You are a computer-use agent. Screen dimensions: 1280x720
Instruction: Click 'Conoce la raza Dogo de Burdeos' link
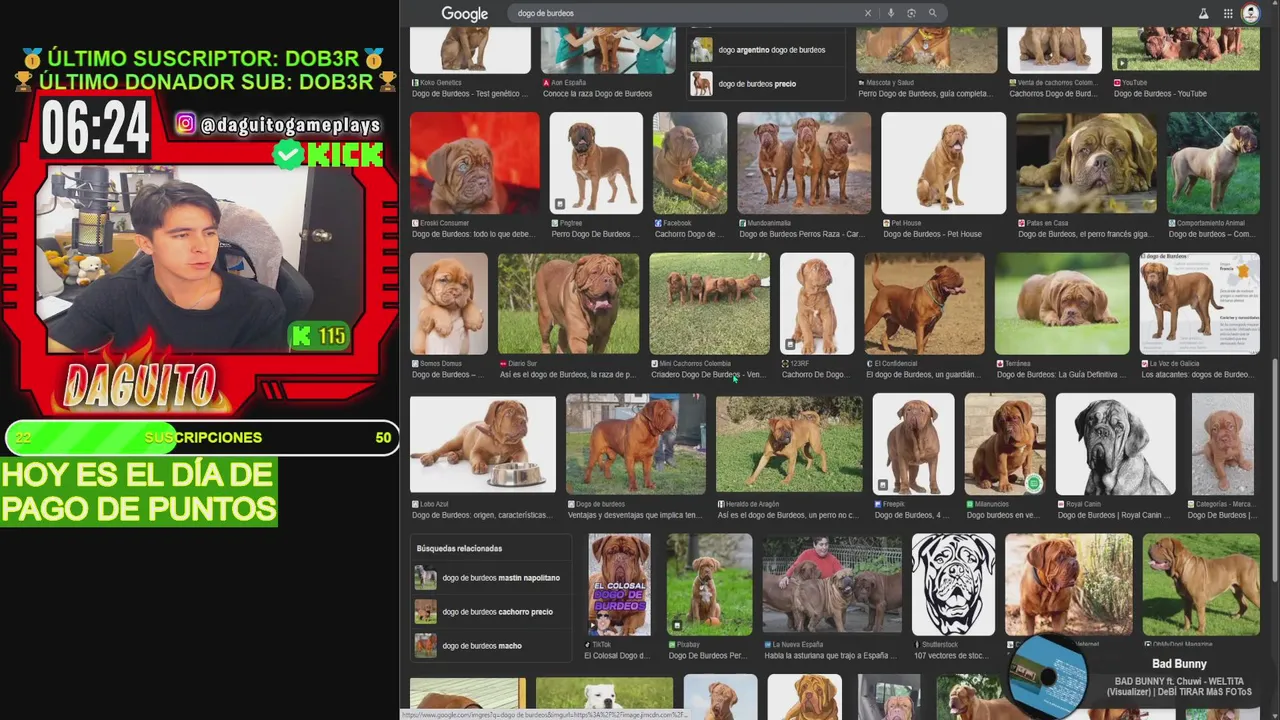pos(598,94)
